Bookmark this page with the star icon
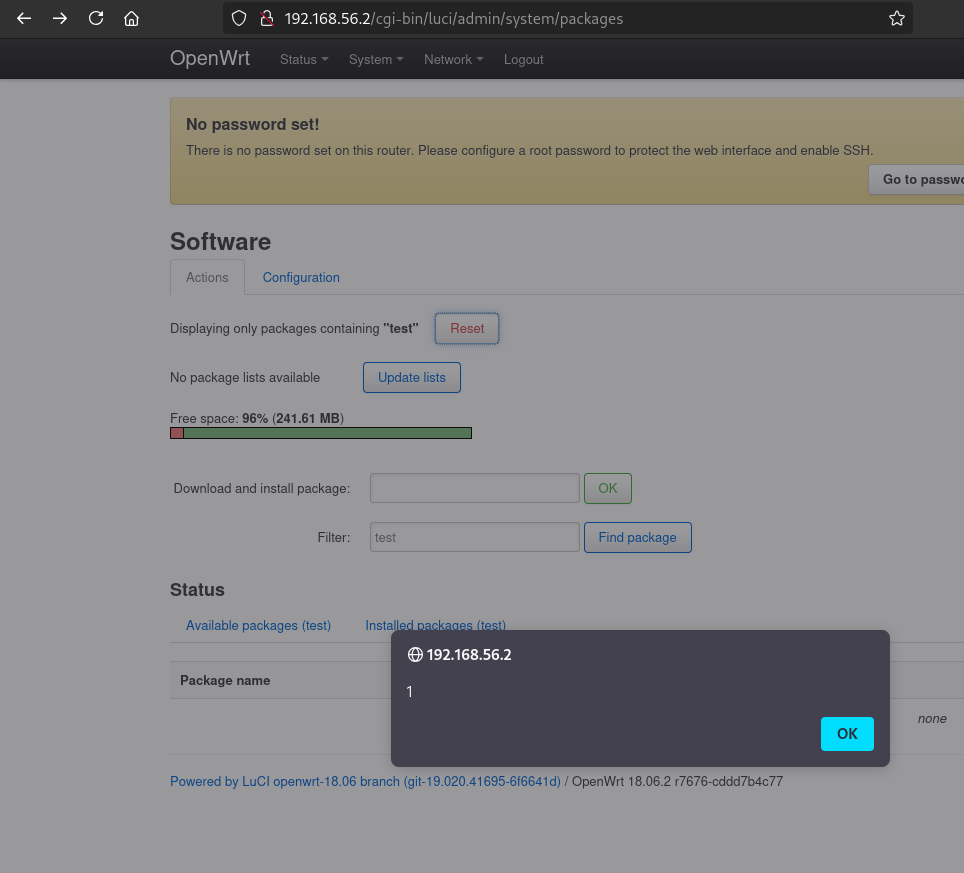964x873 pixels. point(896,18)
